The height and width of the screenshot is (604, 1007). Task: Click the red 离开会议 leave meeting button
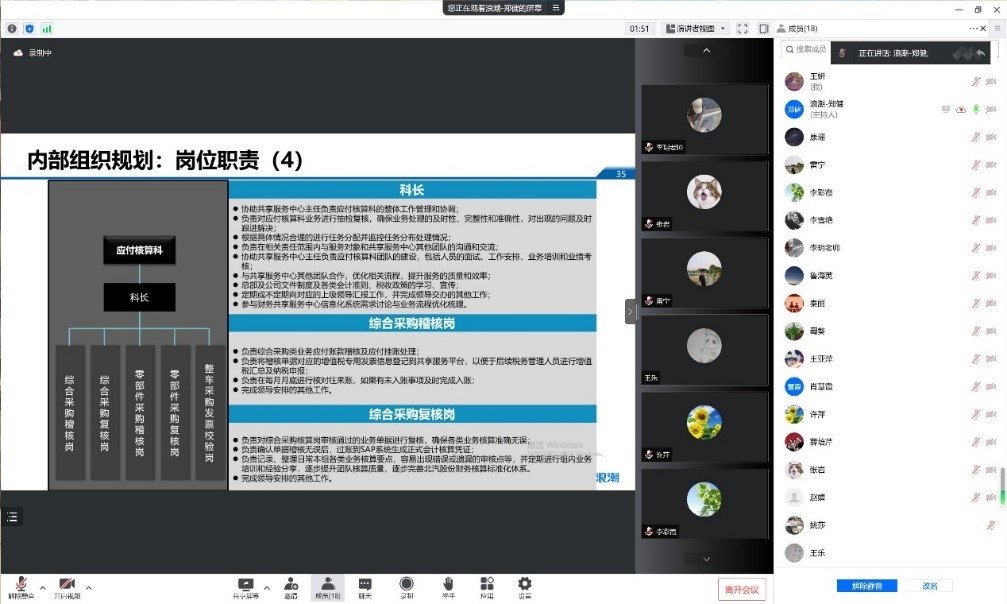[x=742, y=589]
